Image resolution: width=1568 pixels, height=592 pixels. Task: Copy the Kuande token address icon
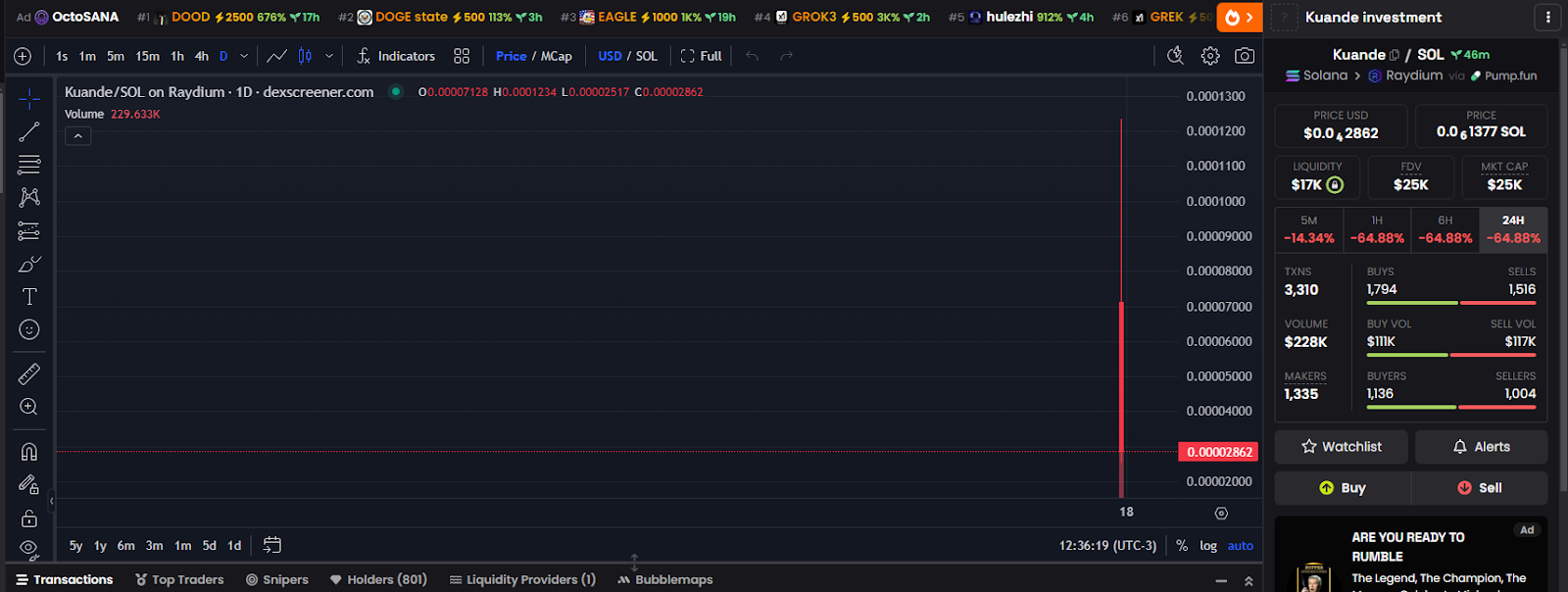1395,55
